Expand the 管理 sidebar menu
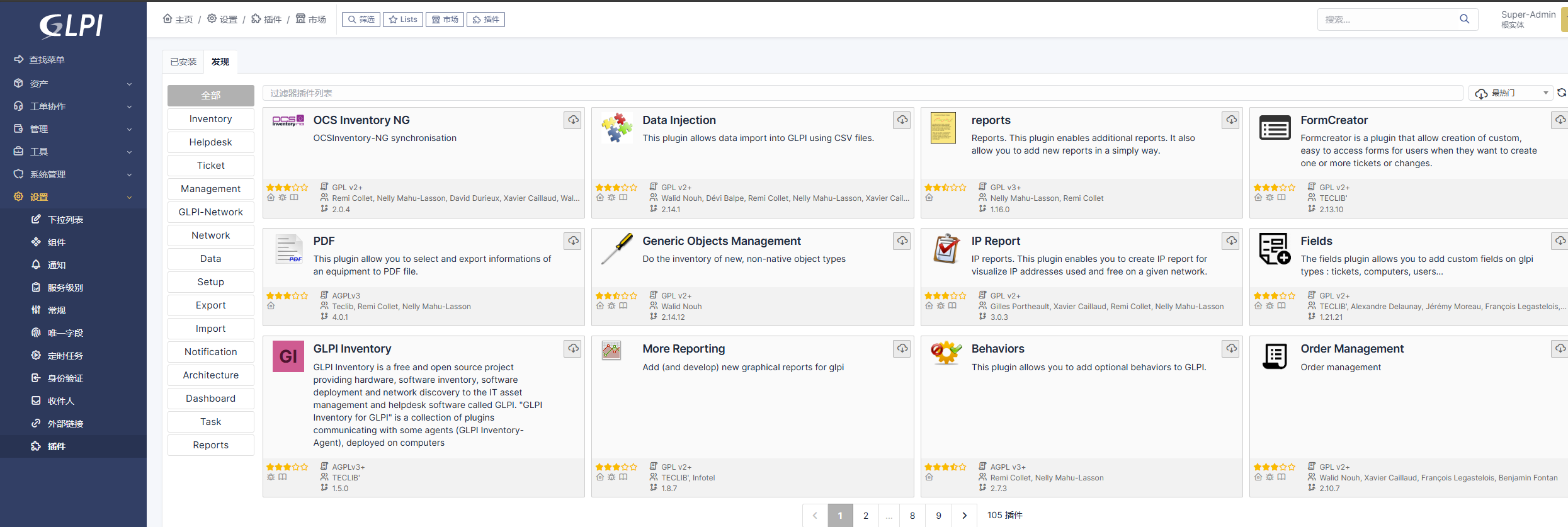Screen dimensions: 1568x527 coord(73,128)
